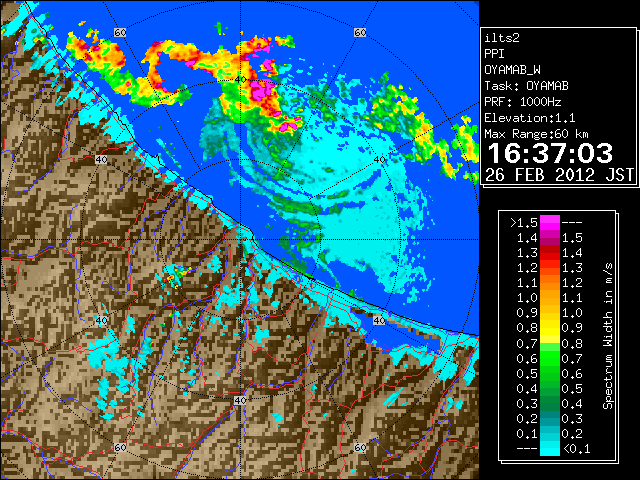
Task: Pick the teal 0.2–0.3 legend color band
Action: click(x=550, y=418)
